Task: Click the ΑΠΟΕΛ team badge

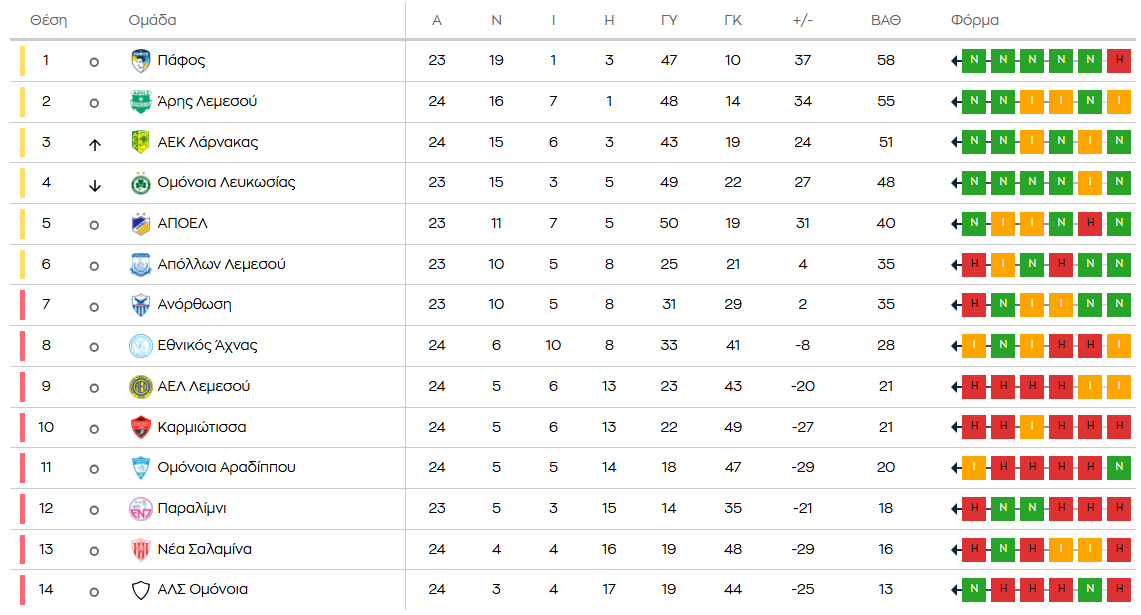Action: [141, 224]
